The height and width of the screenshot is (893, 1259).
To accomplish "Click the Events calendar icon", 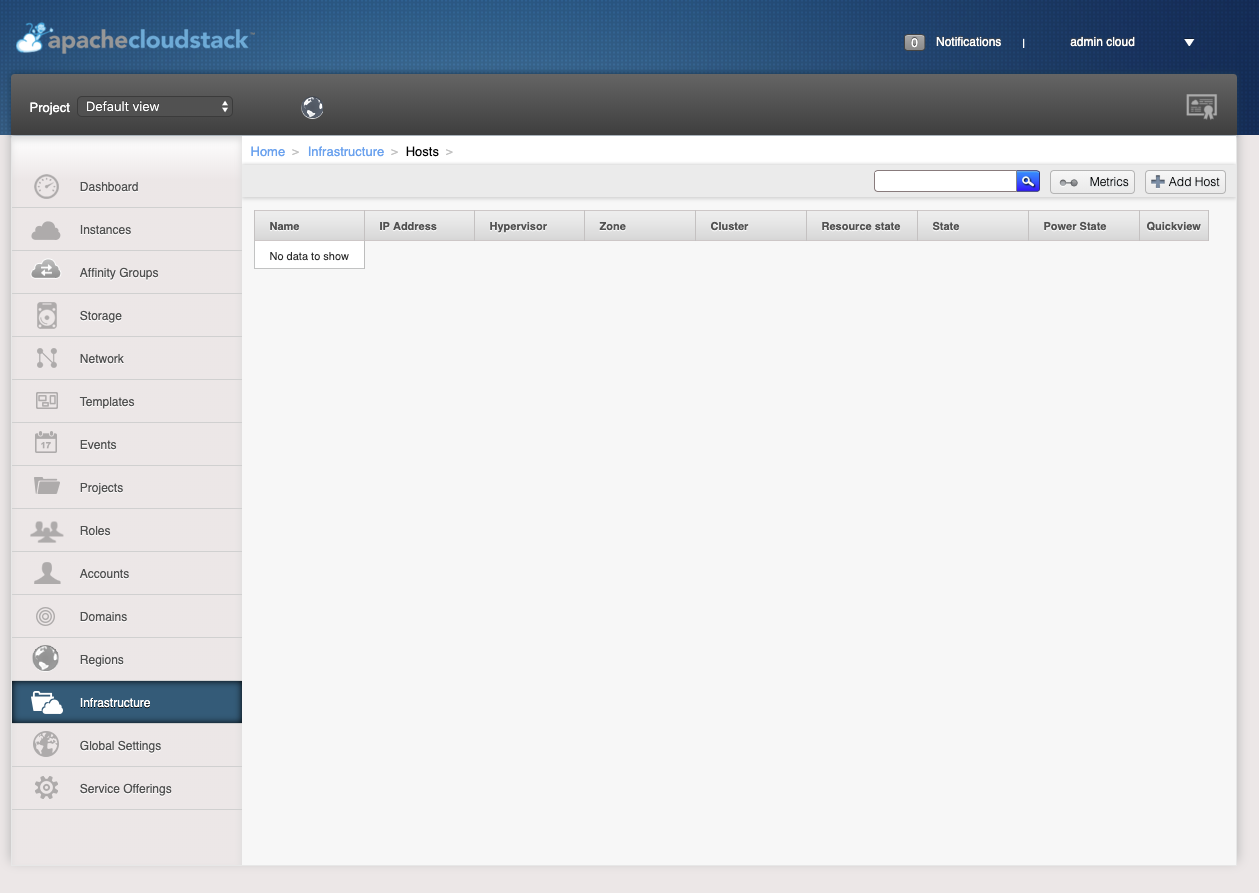I will click(x=46, y=444).
